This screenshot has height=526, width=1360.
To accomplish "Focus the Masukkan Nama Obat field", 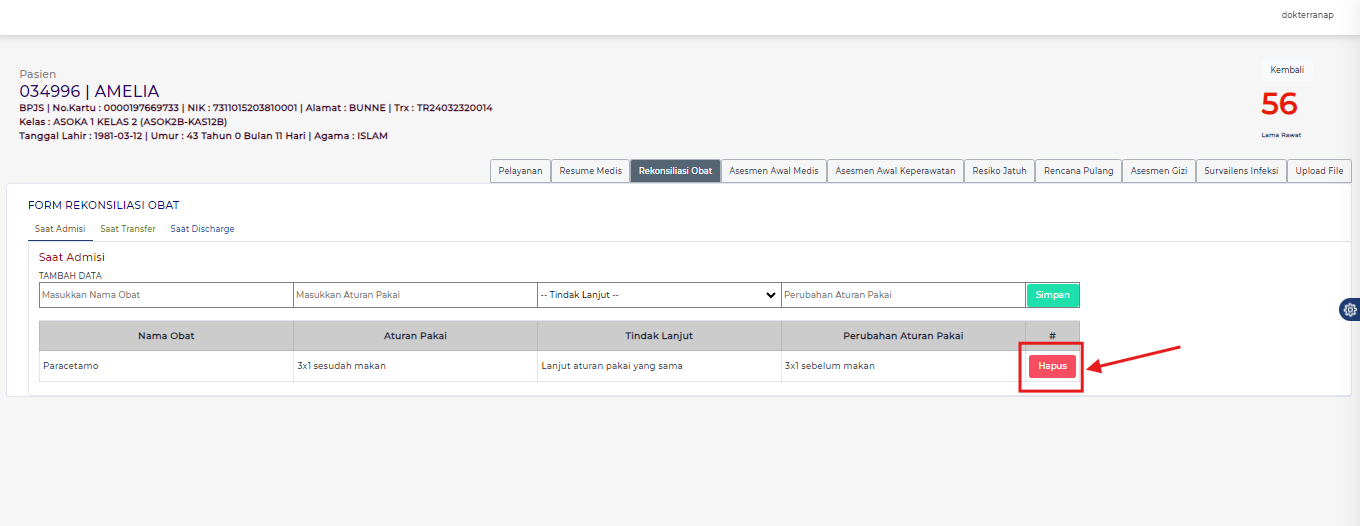I will point(166,295).
